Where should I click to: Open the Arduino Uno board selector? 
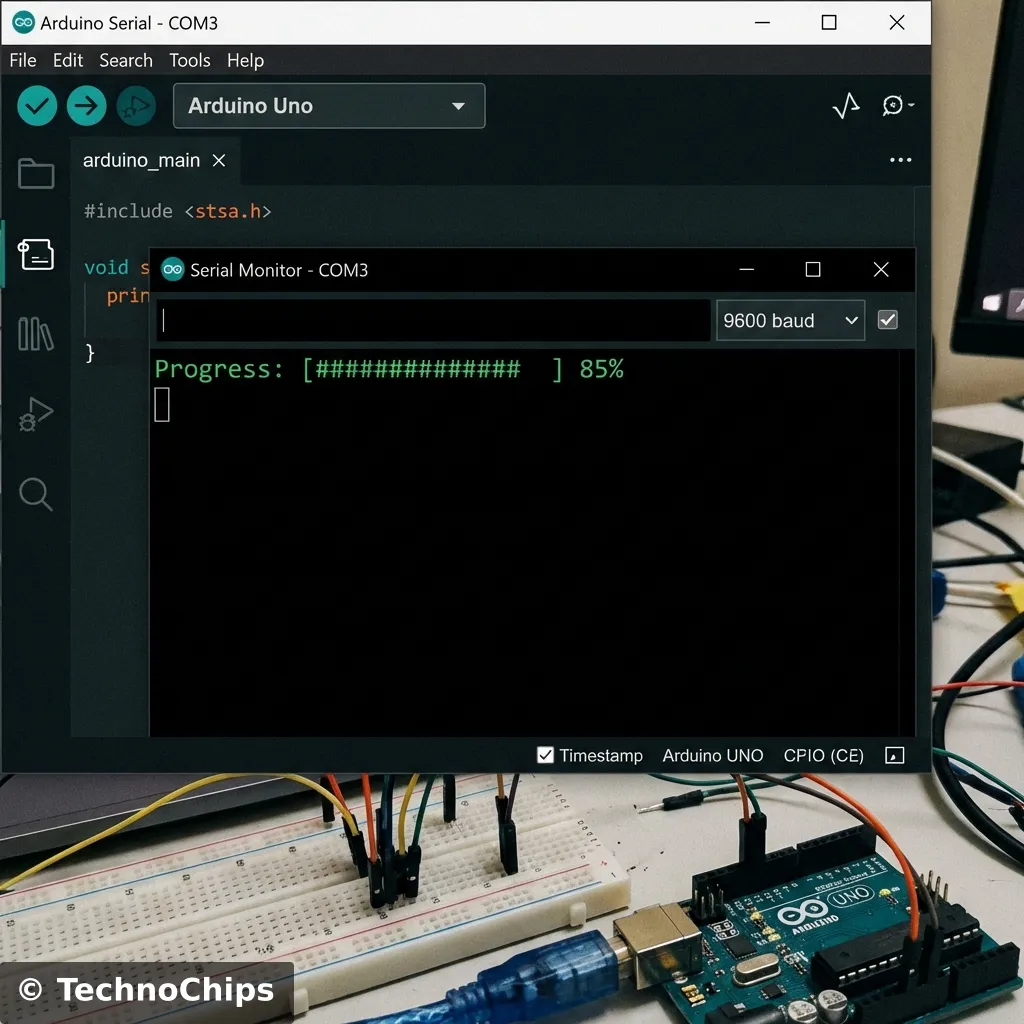pyautogui.click(x=328, y=105)
